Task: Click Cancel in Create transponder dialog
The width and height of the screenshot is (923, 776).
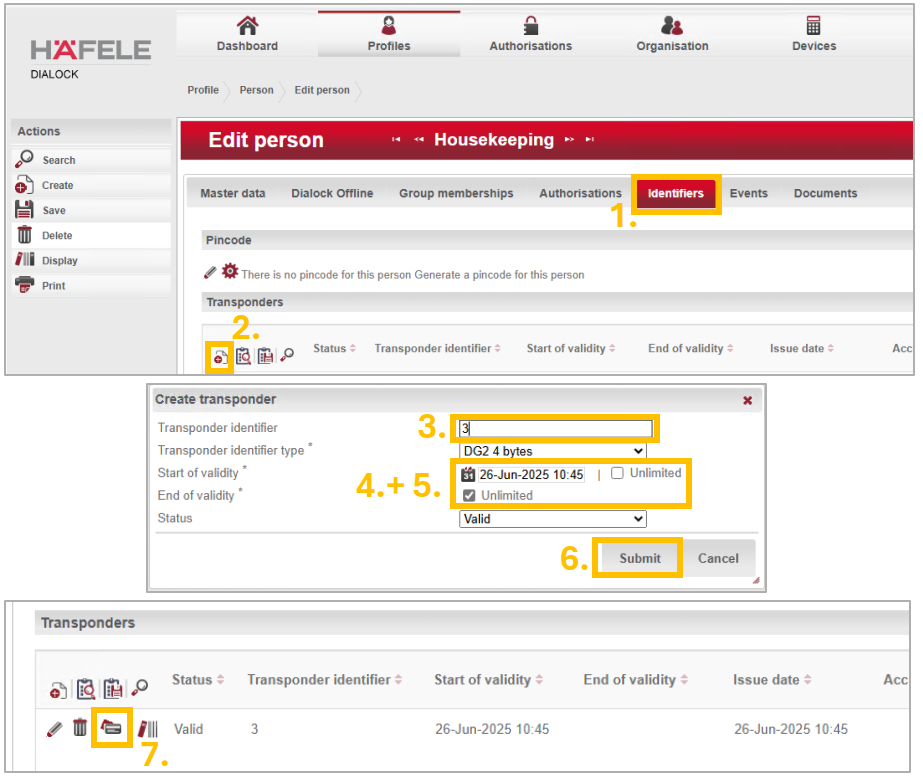Action: point(718,558)
